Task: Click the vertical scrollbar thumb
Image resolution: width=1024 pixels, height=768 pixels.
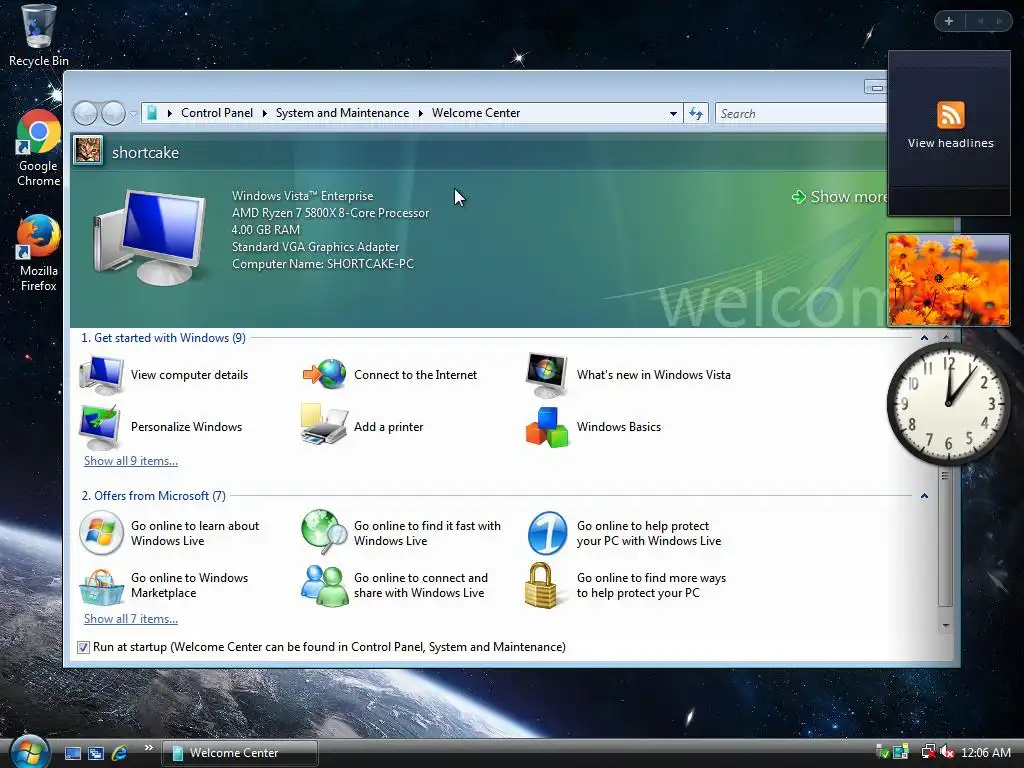Action: (x=946, y=537)
